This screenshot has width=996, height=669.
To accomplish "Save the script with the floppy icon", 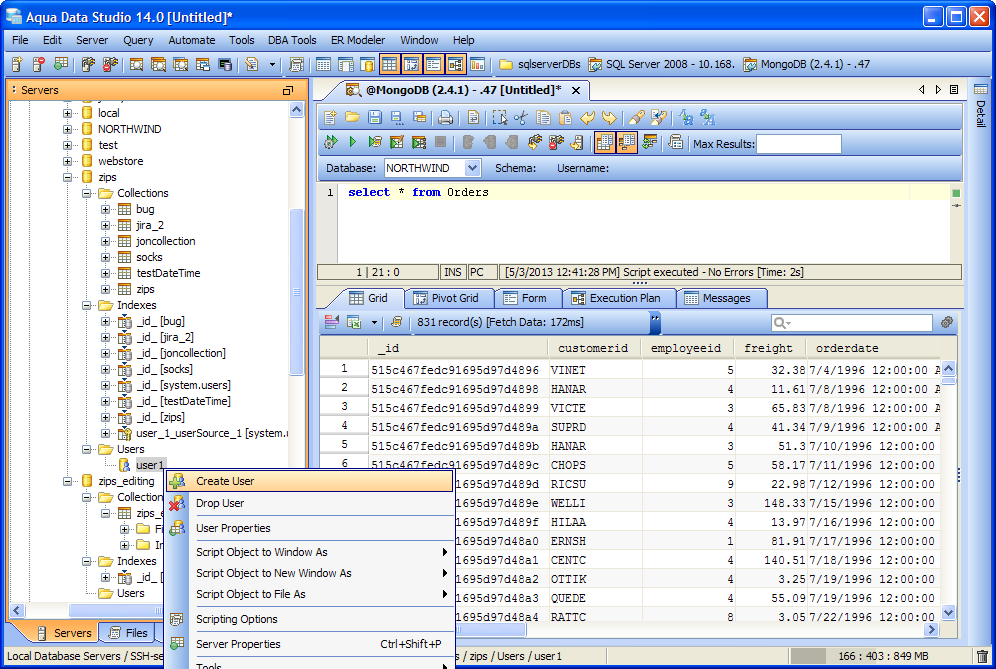I will [x=375, y=118].
